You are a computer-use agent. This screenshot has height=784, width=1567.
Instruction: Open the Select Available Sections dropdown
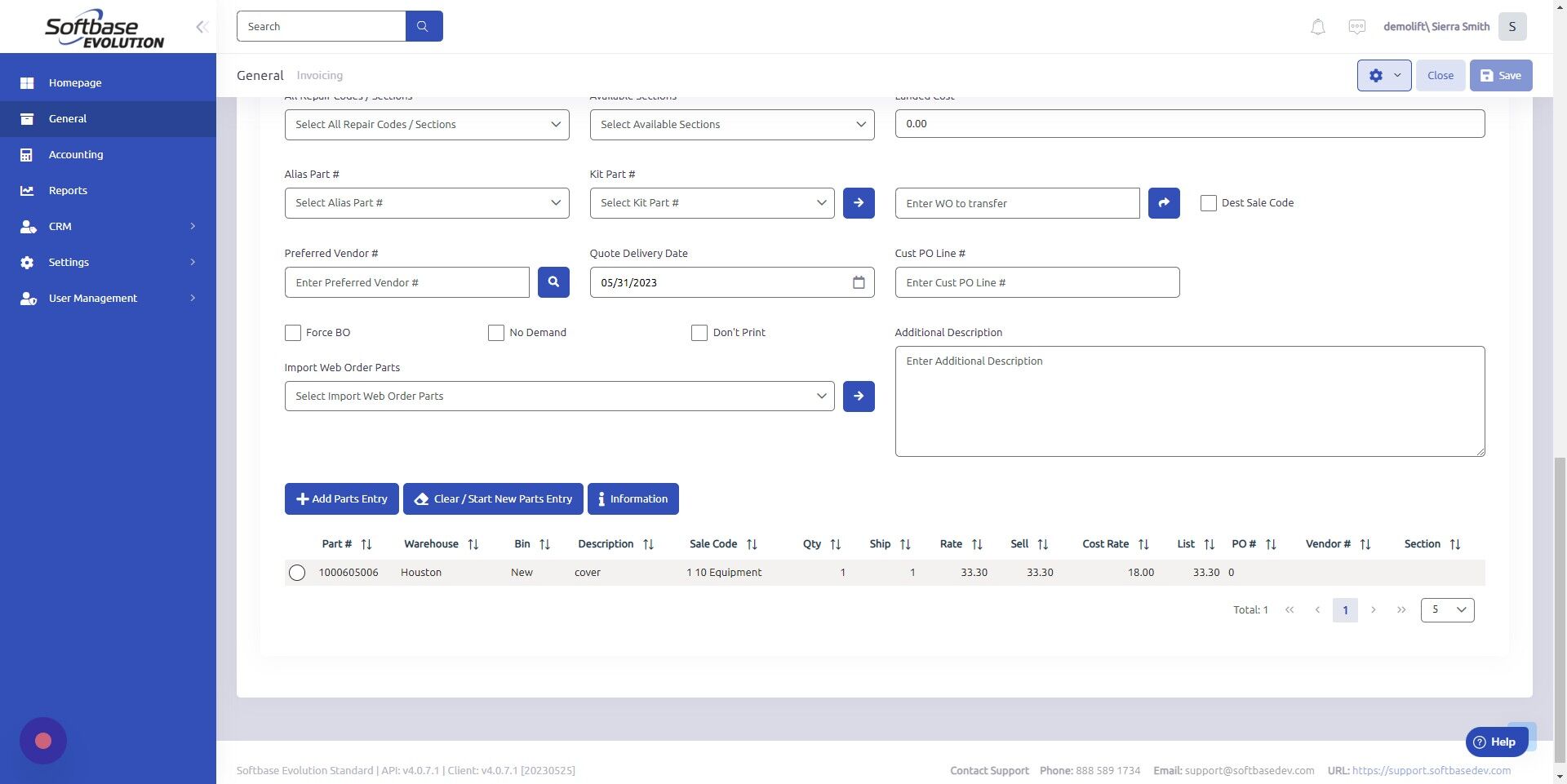730,124
